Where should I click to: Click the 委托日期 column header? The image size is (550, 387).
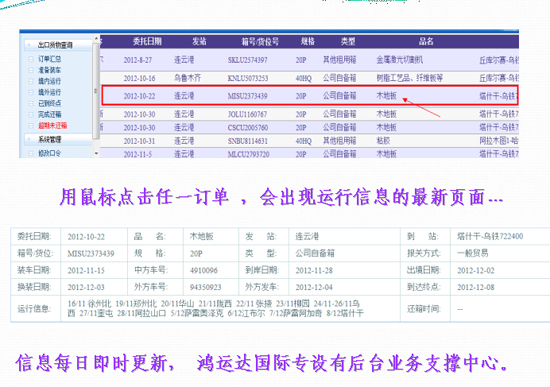[147, 41]
